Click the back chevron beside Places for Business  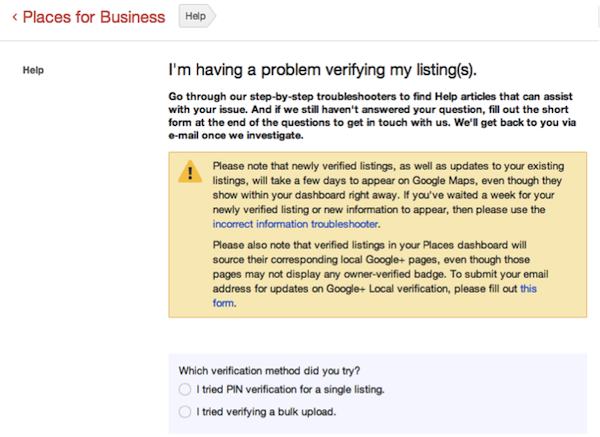coord(14,17)
